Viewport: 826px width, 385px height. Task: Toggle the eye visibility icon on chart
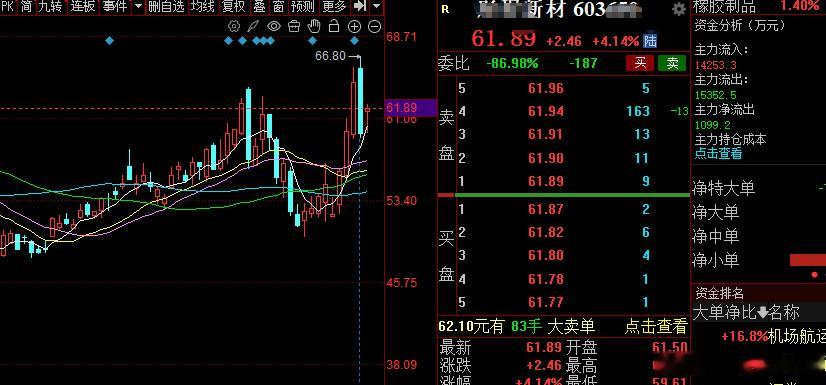pyautogui.click(x=274, y=26)
